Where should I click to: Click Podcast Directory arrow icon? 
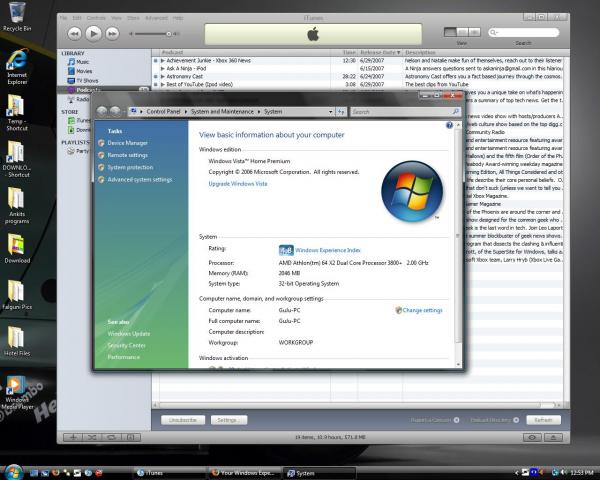[516, 420]
